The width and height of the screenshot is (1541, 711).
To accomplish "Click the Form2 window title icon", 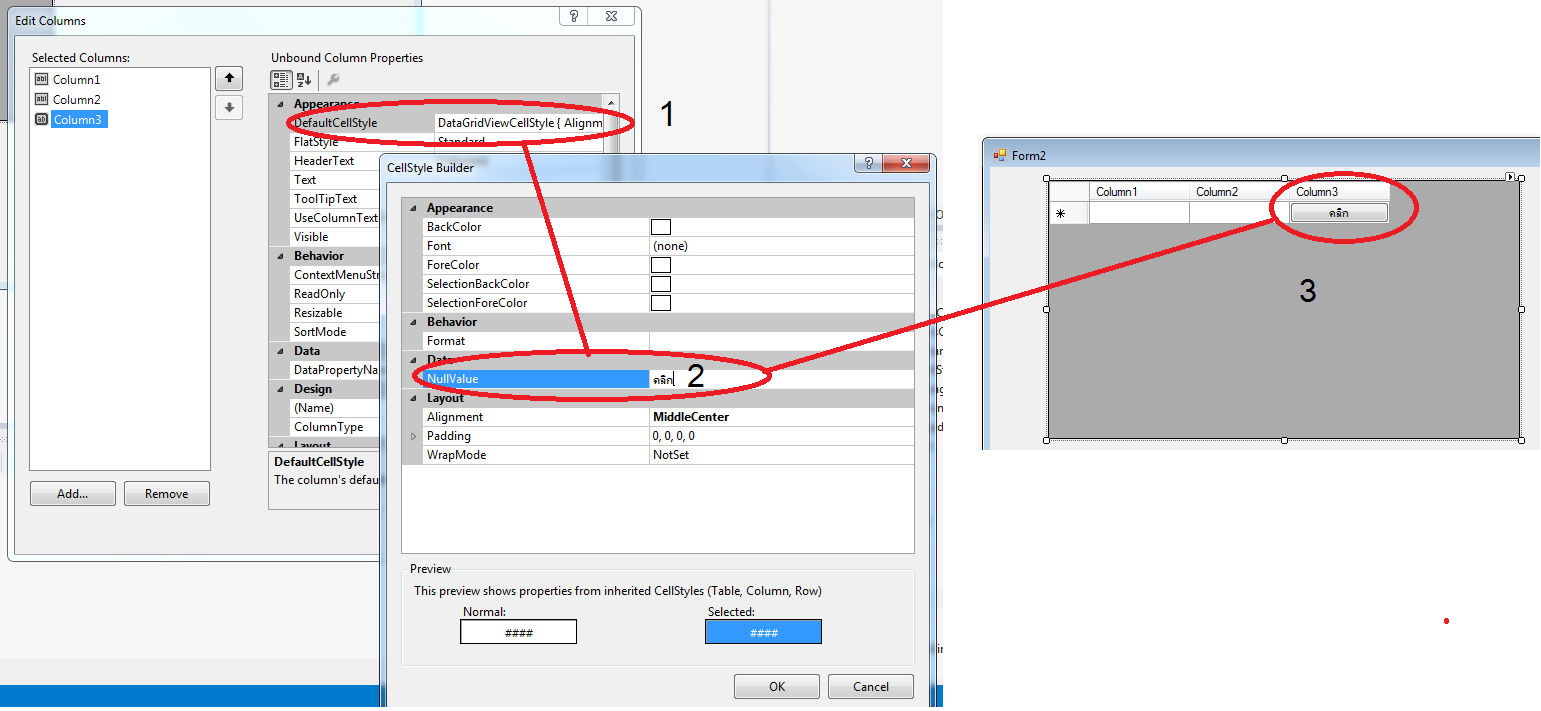I will [x=1000, y=155].
